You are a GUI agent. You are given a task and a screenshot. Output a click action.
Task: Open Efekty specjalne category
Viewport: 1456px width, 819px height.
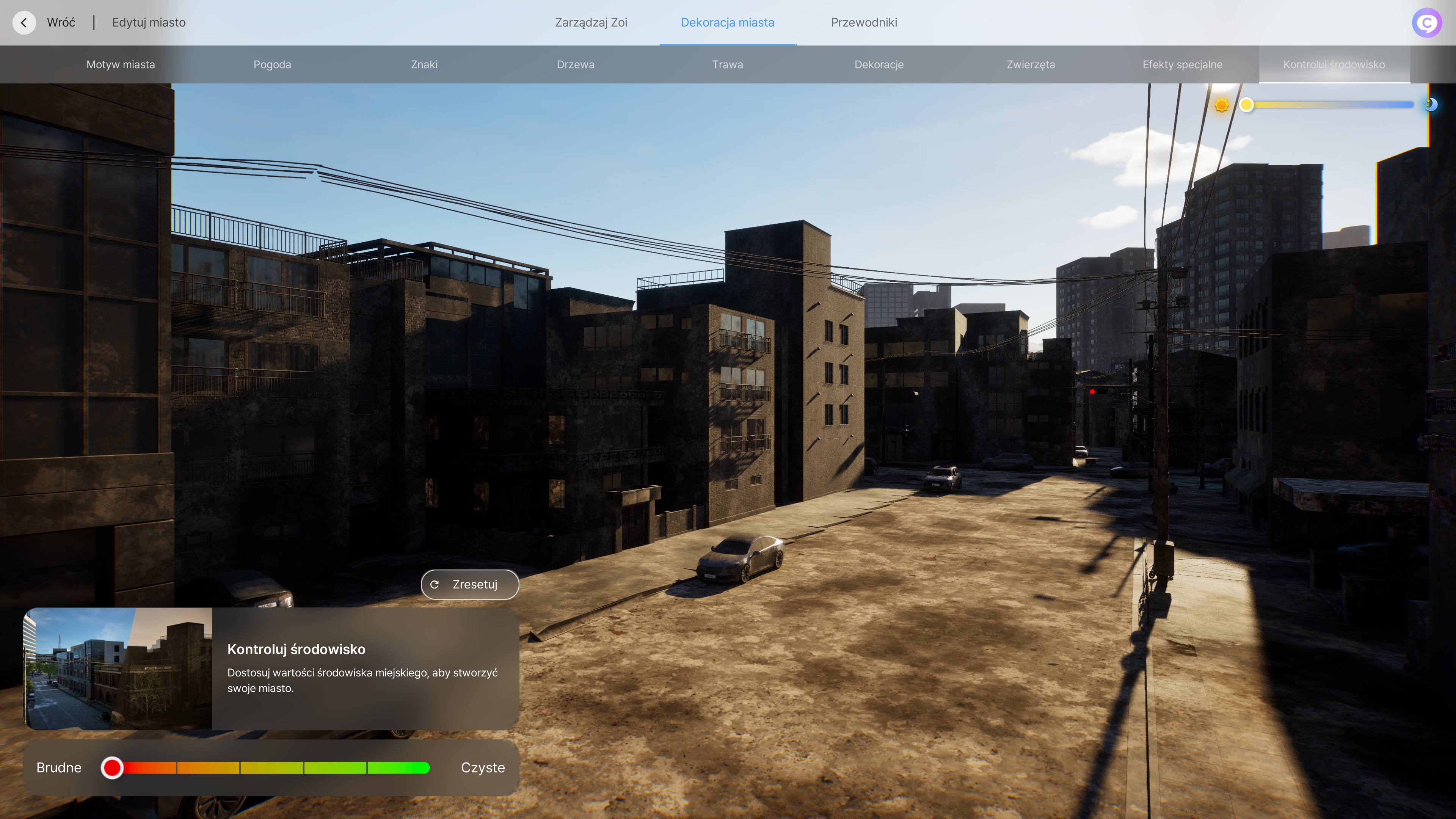pyautogui.click(x=1183, y=64)
